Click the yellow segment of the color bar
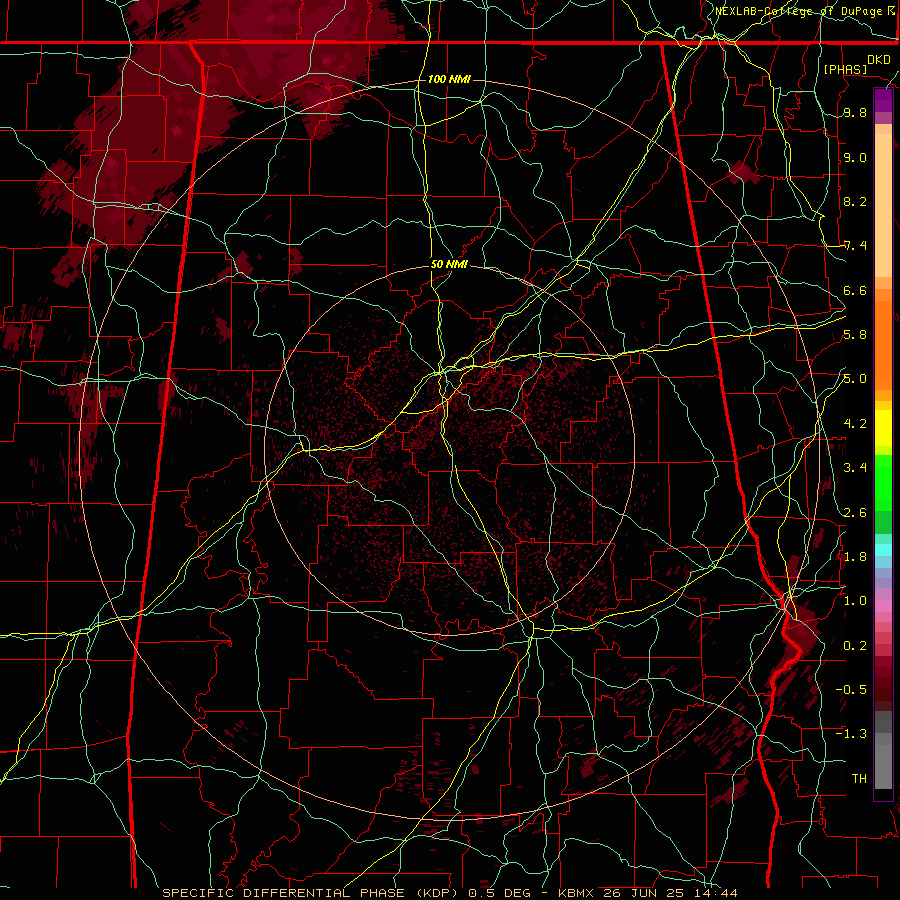 [x=883, y=428]
